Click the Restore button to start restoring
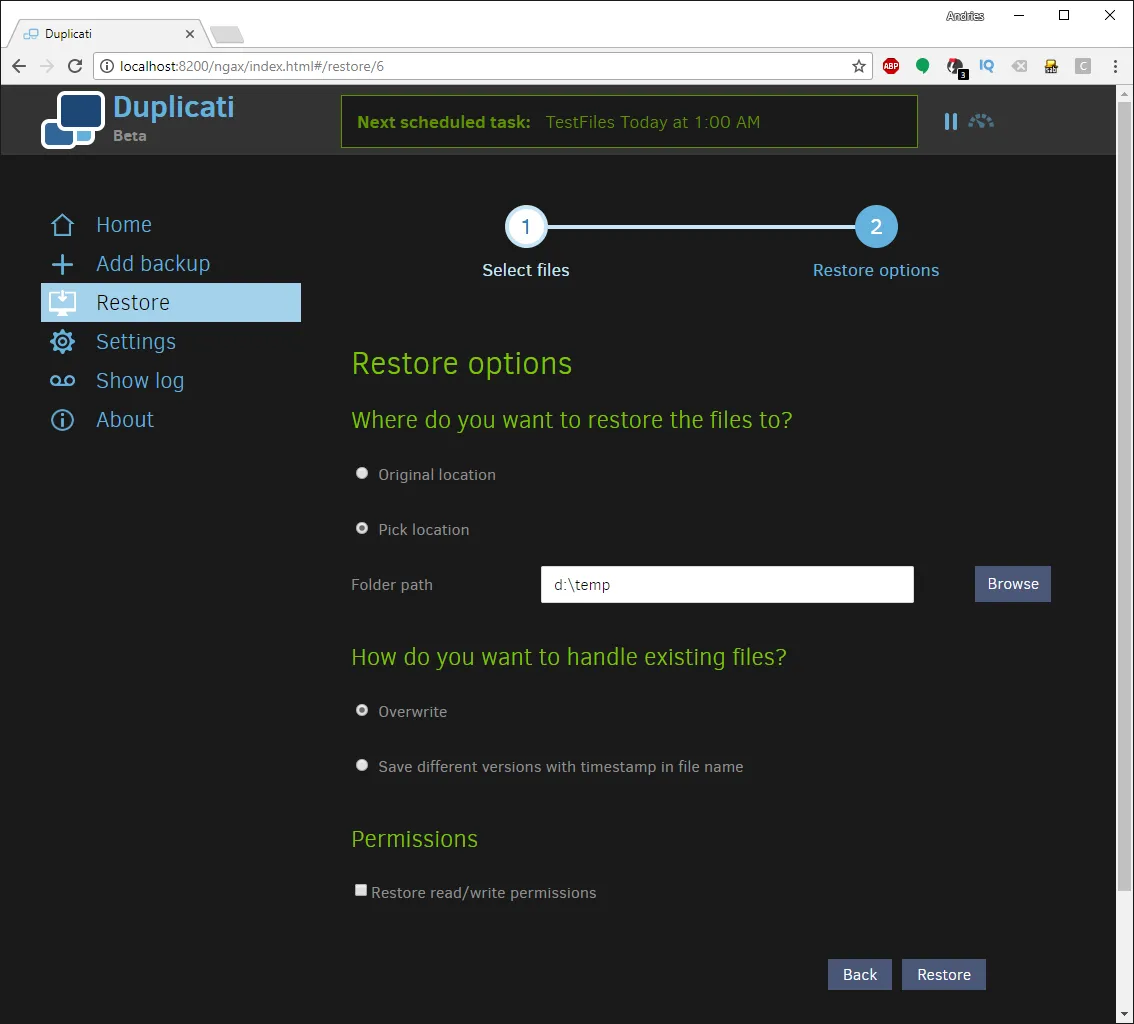This screenshot has width=1134, height=1024. (x=944, y=975)
